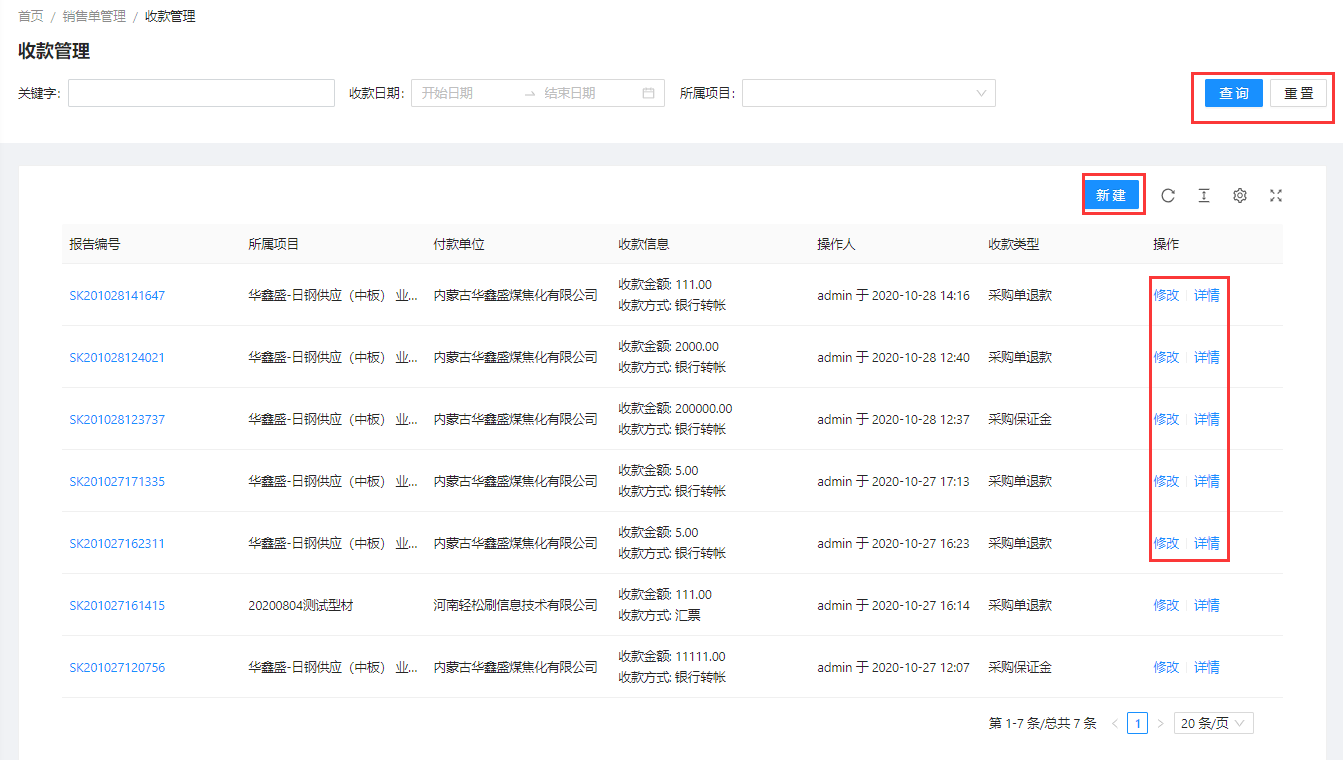
Task: Expand the 所属项目 dropdown
Action: click(868, 93)
